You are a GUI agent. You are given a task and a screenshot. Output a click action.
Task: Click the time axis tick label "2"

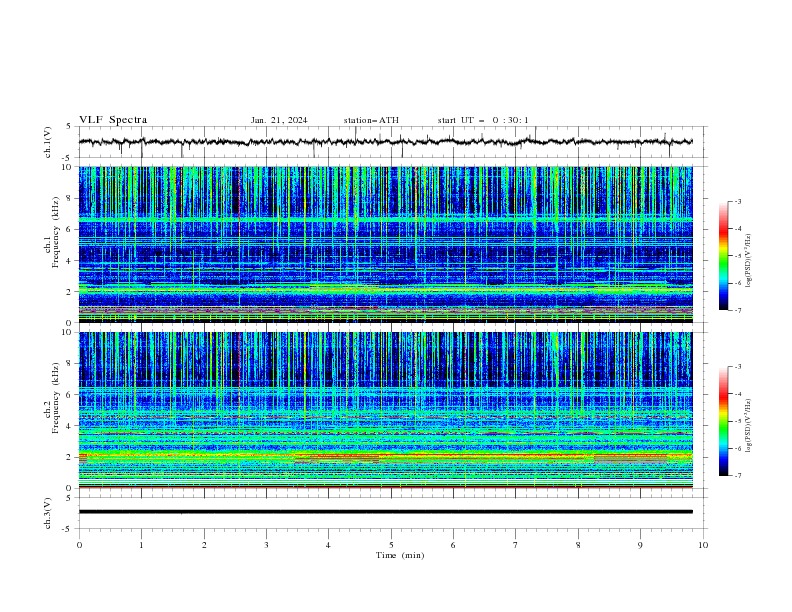204,545
